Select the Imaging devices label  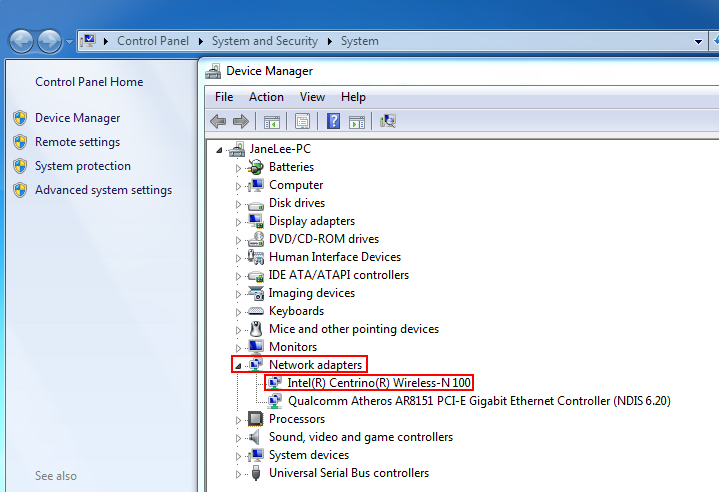[311, 293]
